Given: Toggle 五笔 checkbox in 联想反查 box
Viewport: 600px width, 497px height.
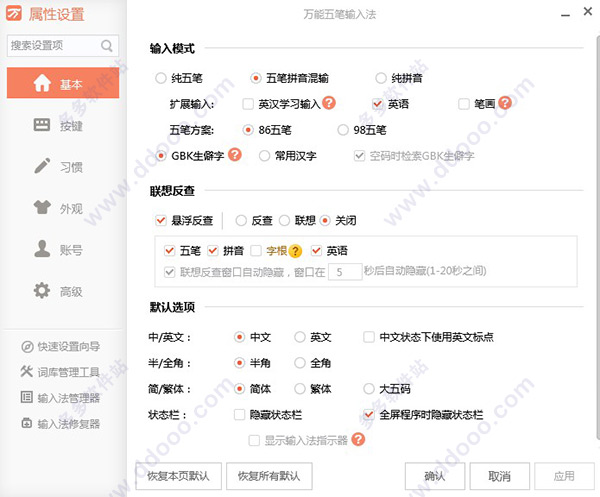Looking at the screenshot, I should pyautogui.click(x=170, y=251).
